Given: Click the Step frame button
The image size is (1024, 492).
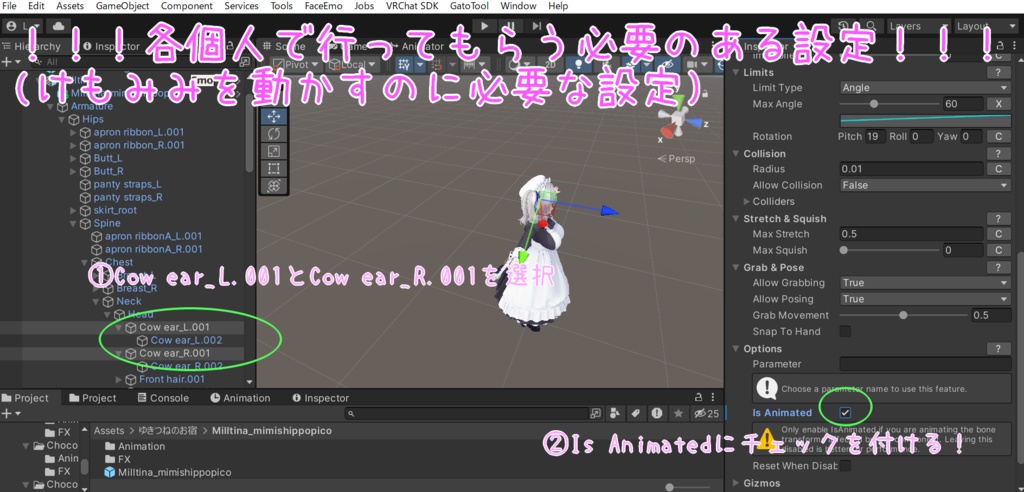Looking at the screenshot, I should coord(536,26).
